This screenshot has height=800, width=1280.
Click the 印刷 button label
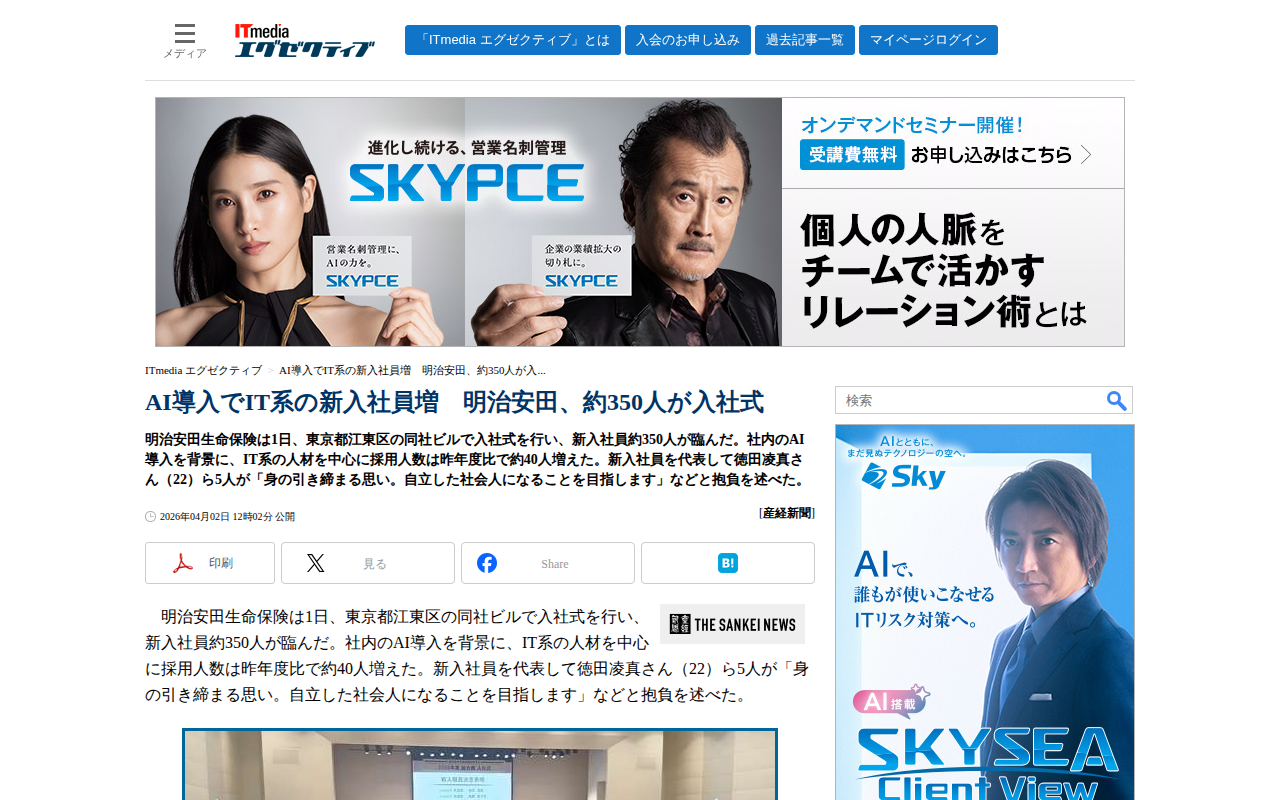click(221, 563)
